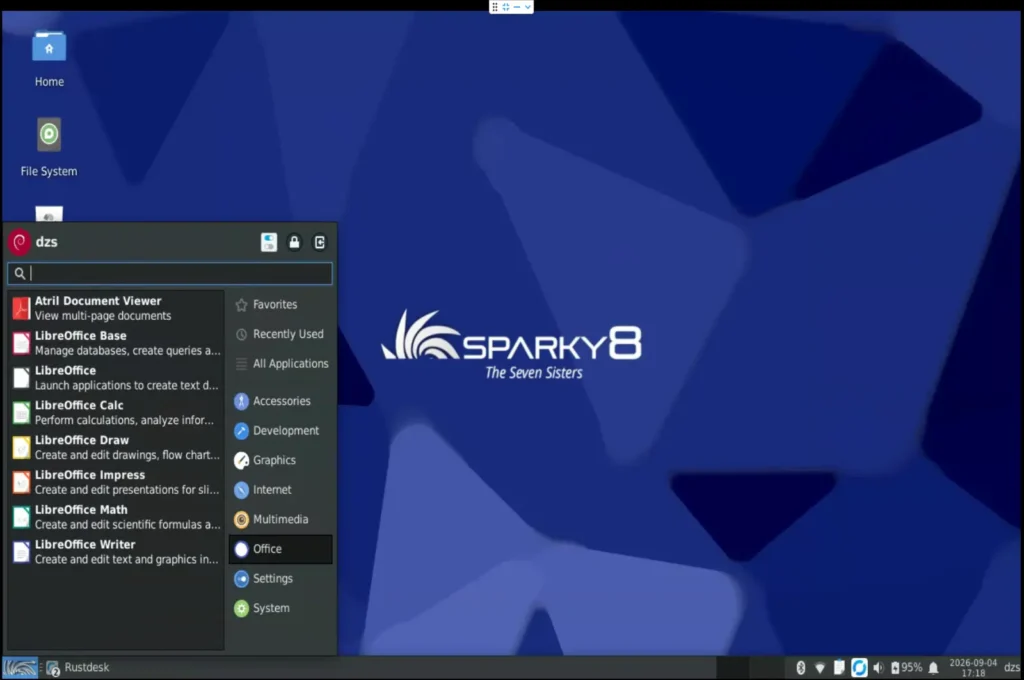Click the Debian swirl user avatar
Screen dimensions: 1024x680
[20, 242]
